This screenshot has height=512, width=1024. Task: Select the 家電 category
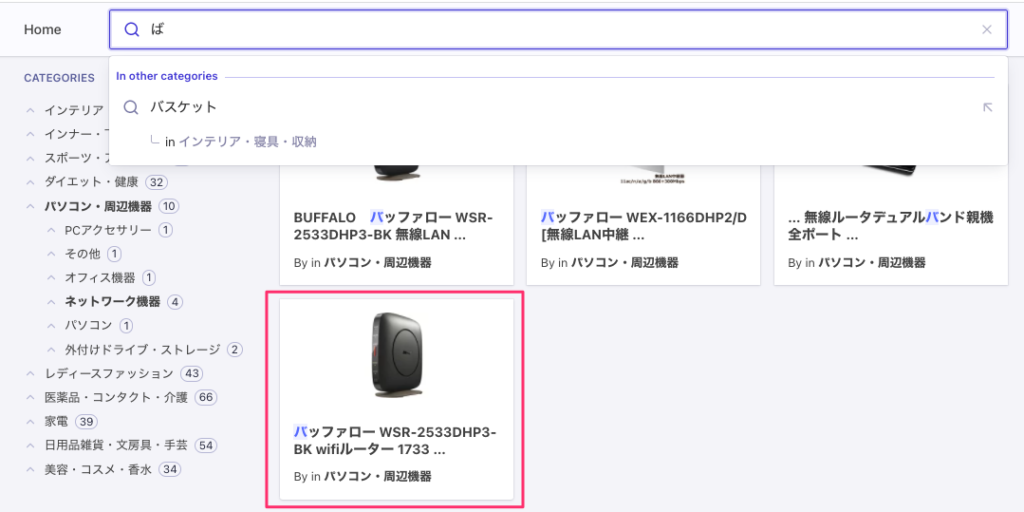click(x=56, y=421)
